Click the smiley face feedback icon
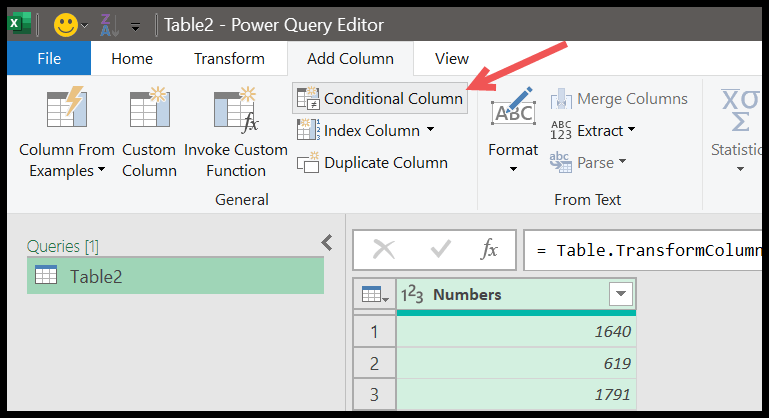 [66, 25]
